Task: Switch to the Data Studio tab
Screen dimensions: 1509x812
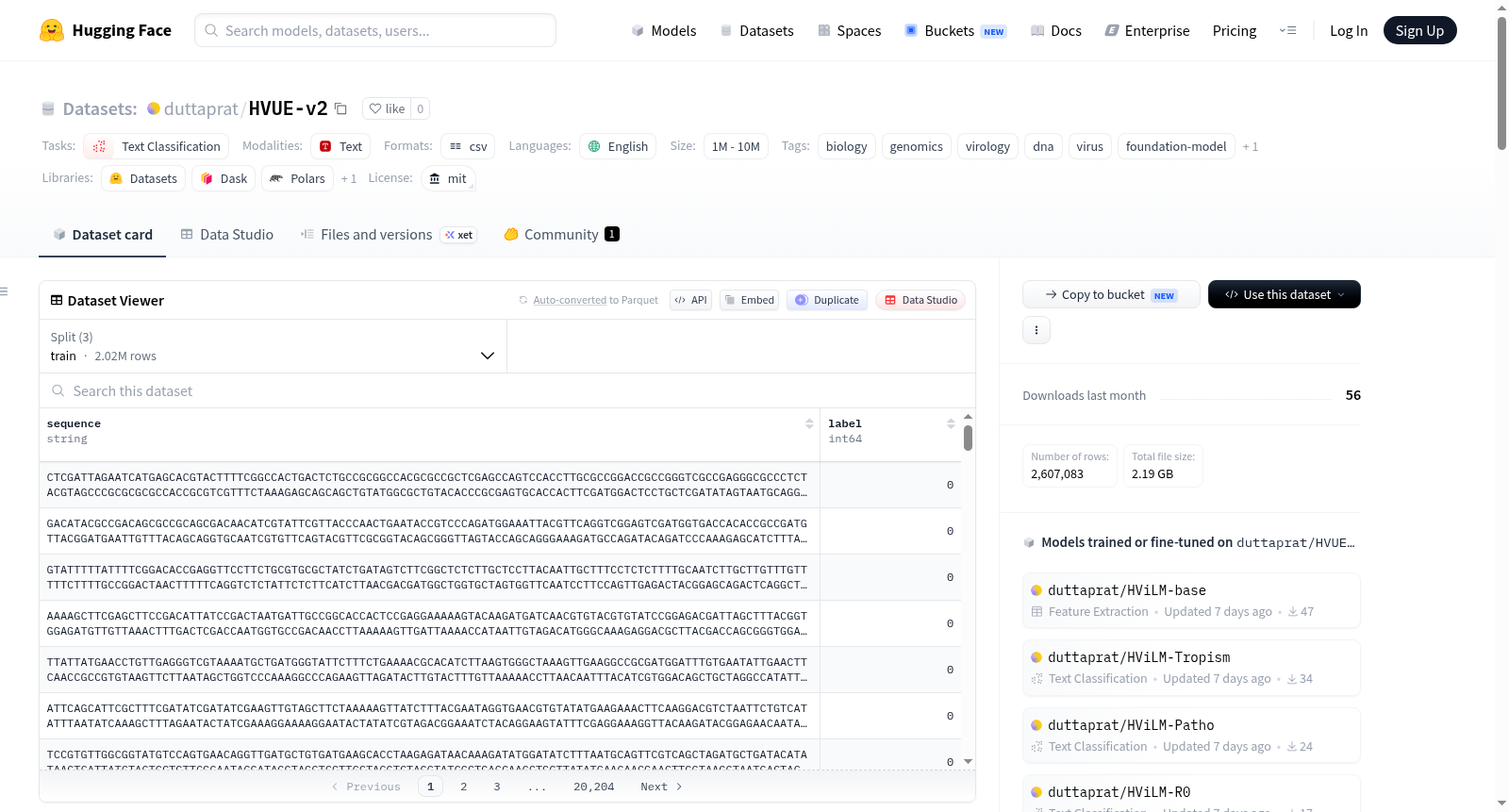Action: tap(226, 235)
